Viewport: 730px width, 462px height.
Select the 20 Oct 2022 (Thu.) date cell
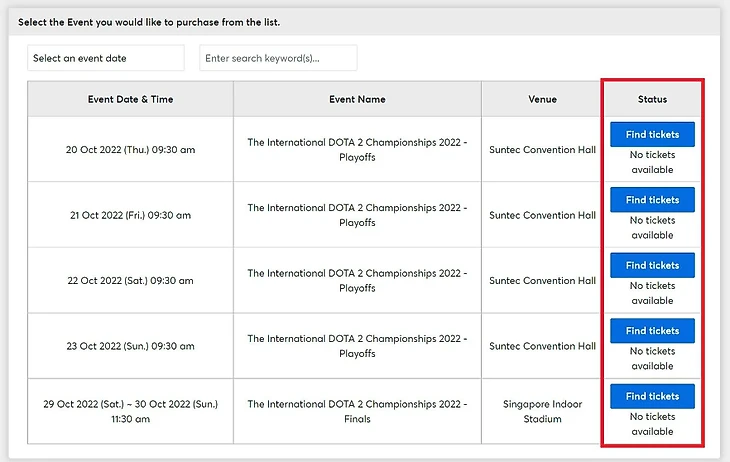(130, 150)
